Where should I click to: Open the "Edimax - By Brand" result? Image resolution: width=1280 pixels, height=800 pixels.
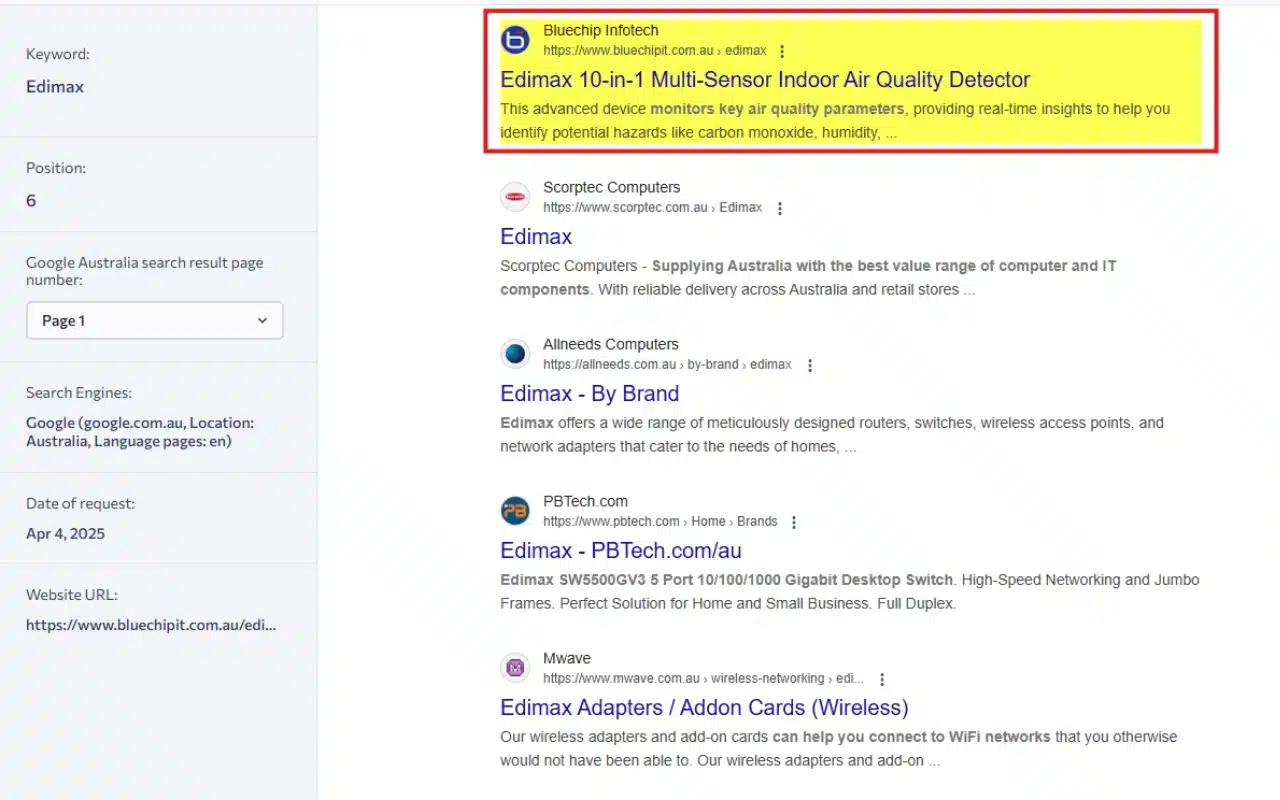589,394
